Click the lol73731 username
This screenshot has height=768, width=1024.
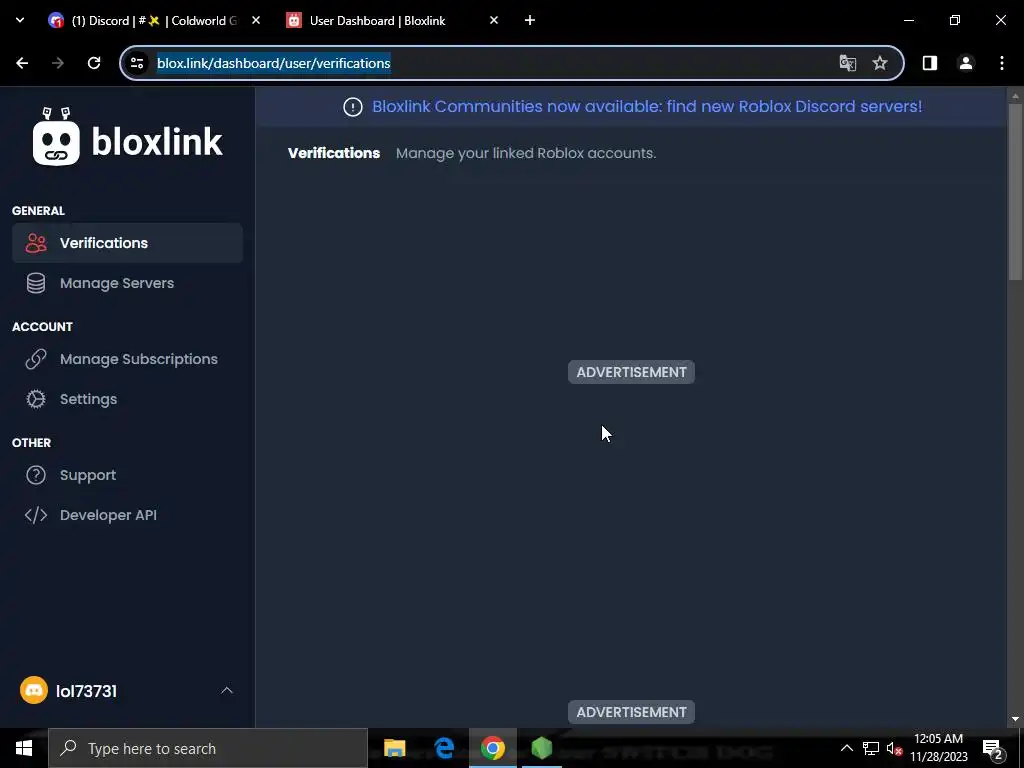(x=86, y=691)
